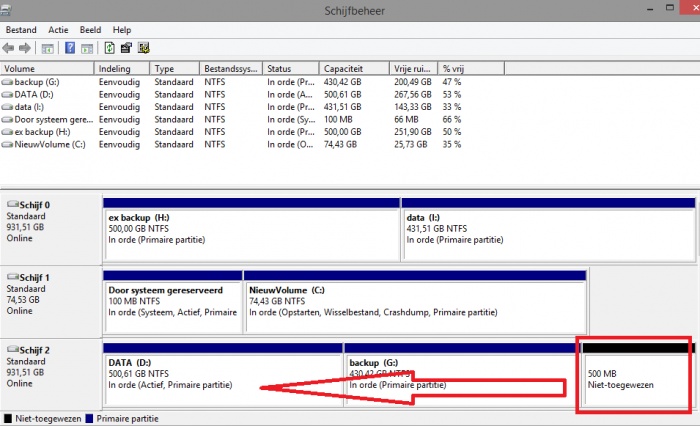Click the 66 % free percentage cell
This screenshot has width=700, height=426.
[x=452, y=120]
